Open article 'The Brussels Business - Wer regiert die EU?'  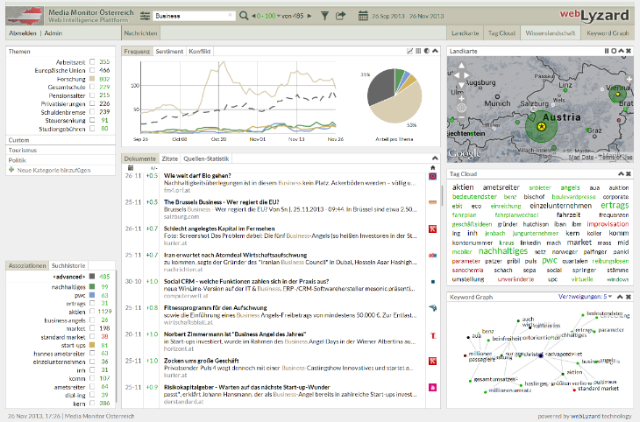pyautogui.click(x=222, y=202)
